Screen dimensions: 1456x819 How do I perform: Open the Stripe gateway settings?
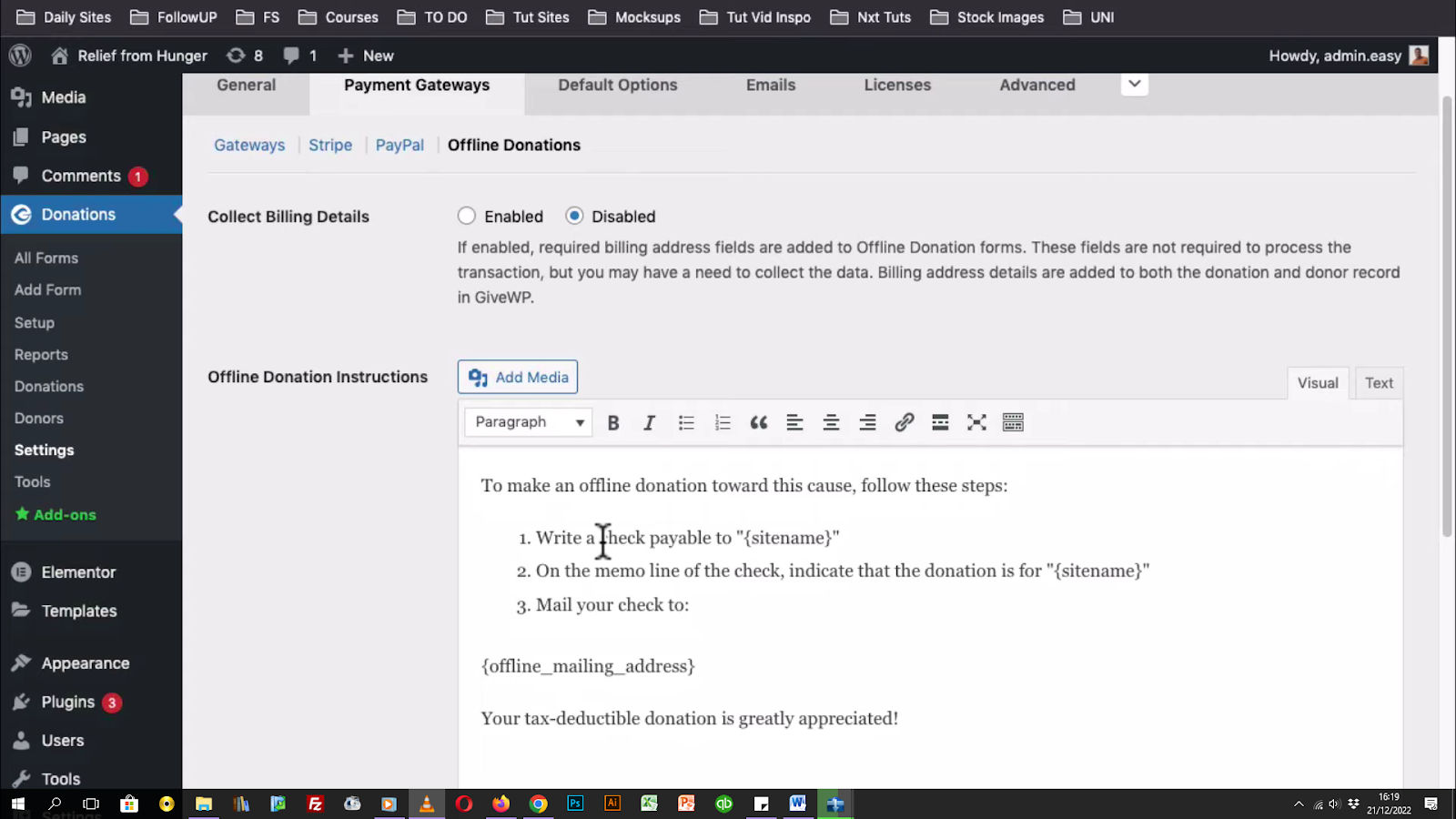[330, 145]
